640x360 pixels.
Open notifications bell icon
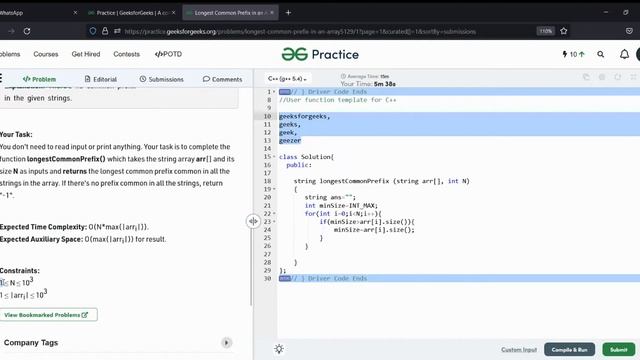point(624,54)
